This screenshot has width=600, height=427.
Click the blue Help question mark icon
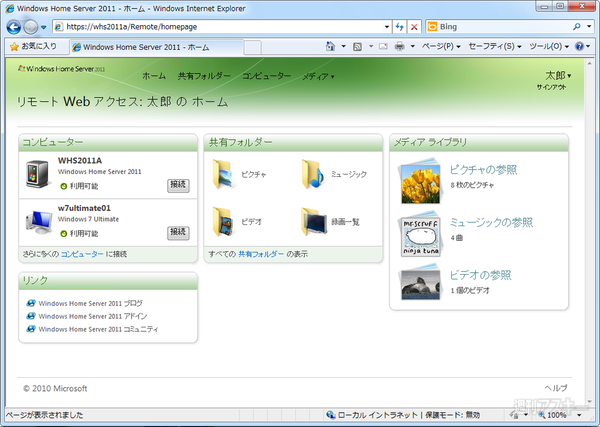579,46
